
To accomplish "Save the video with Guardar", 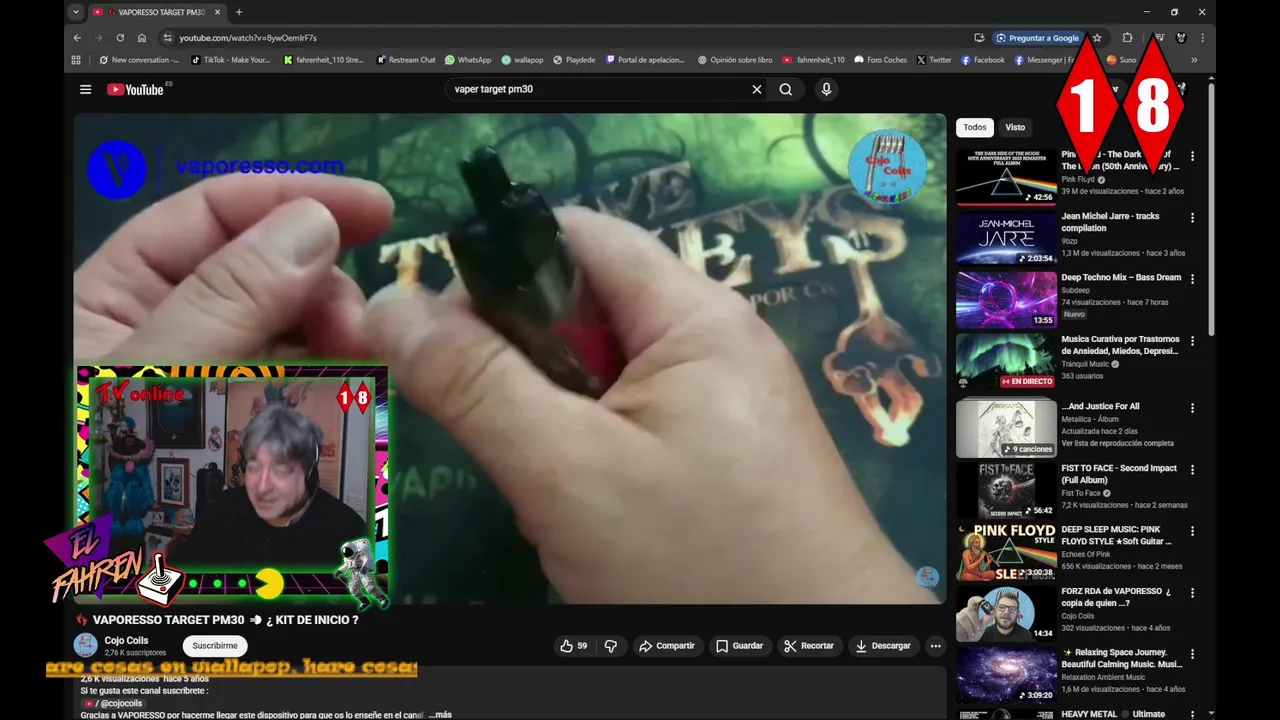I will (740, 646).
